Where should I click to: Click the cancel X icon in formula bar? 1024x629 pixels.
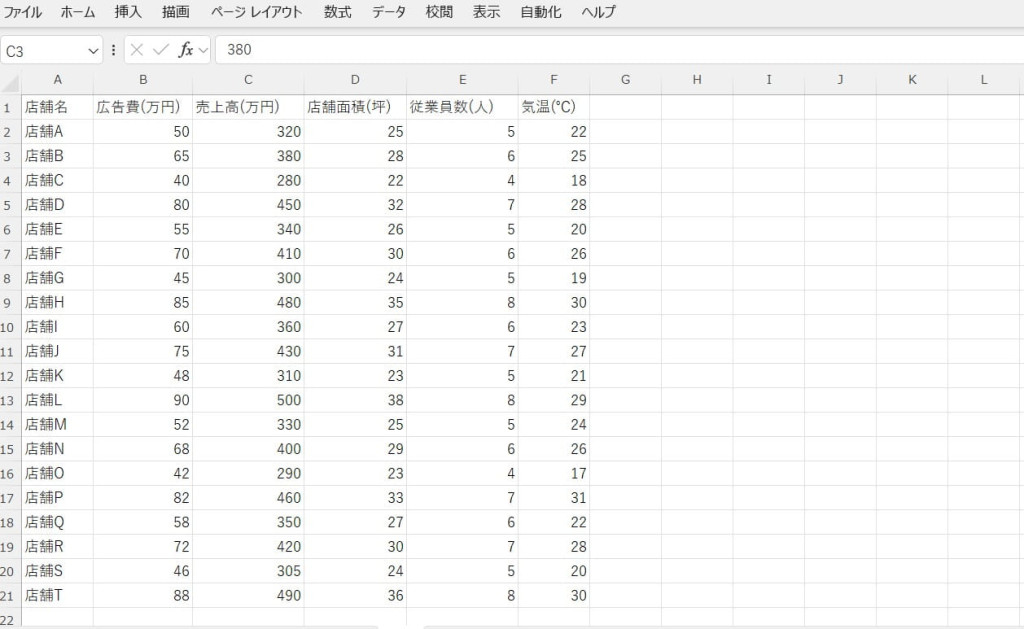coord(137,50)
